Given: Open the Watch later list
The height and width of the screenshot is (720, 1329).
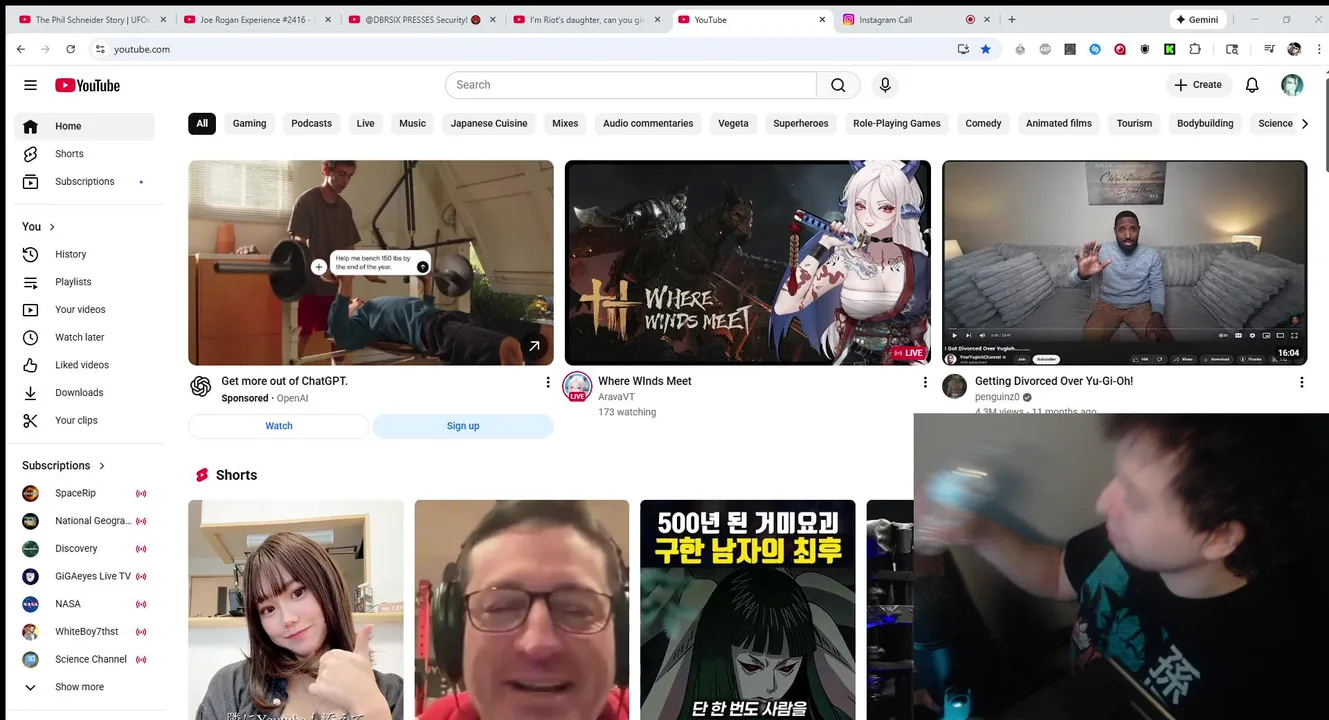Looking at the screenshot, I should tap(85, 337).
